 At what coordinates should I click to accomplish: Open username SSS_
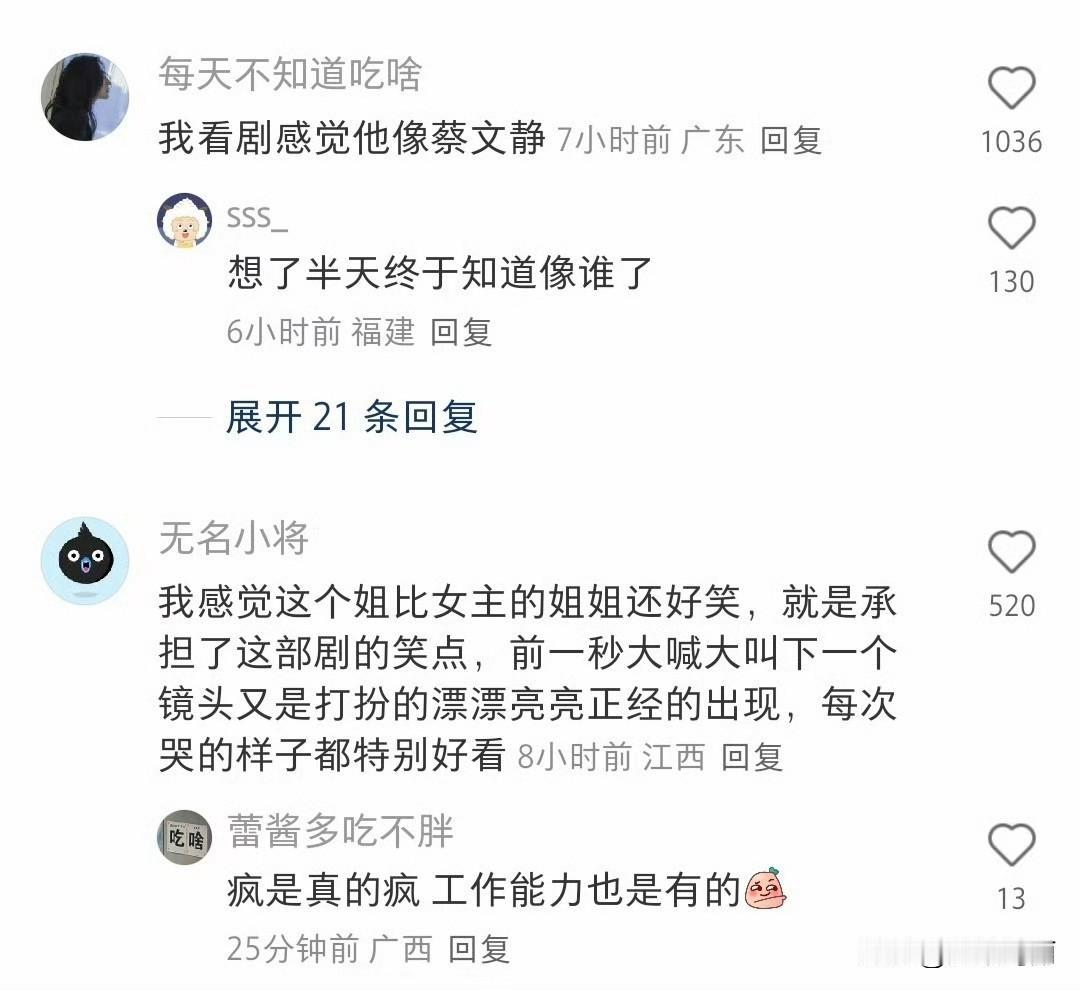click(257, 218)
